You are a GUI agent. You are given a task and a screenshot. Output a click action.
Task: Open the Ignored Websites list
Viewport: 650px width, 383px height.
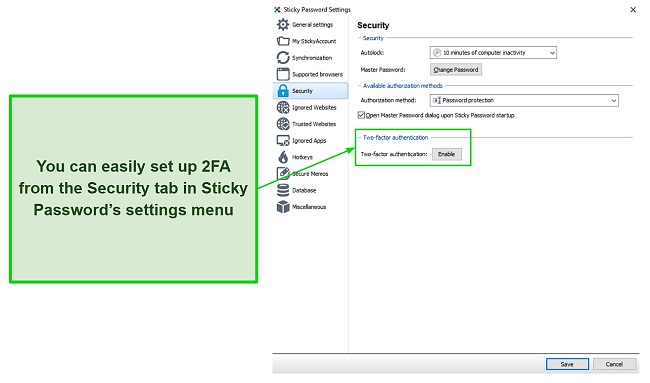(310, 107)
